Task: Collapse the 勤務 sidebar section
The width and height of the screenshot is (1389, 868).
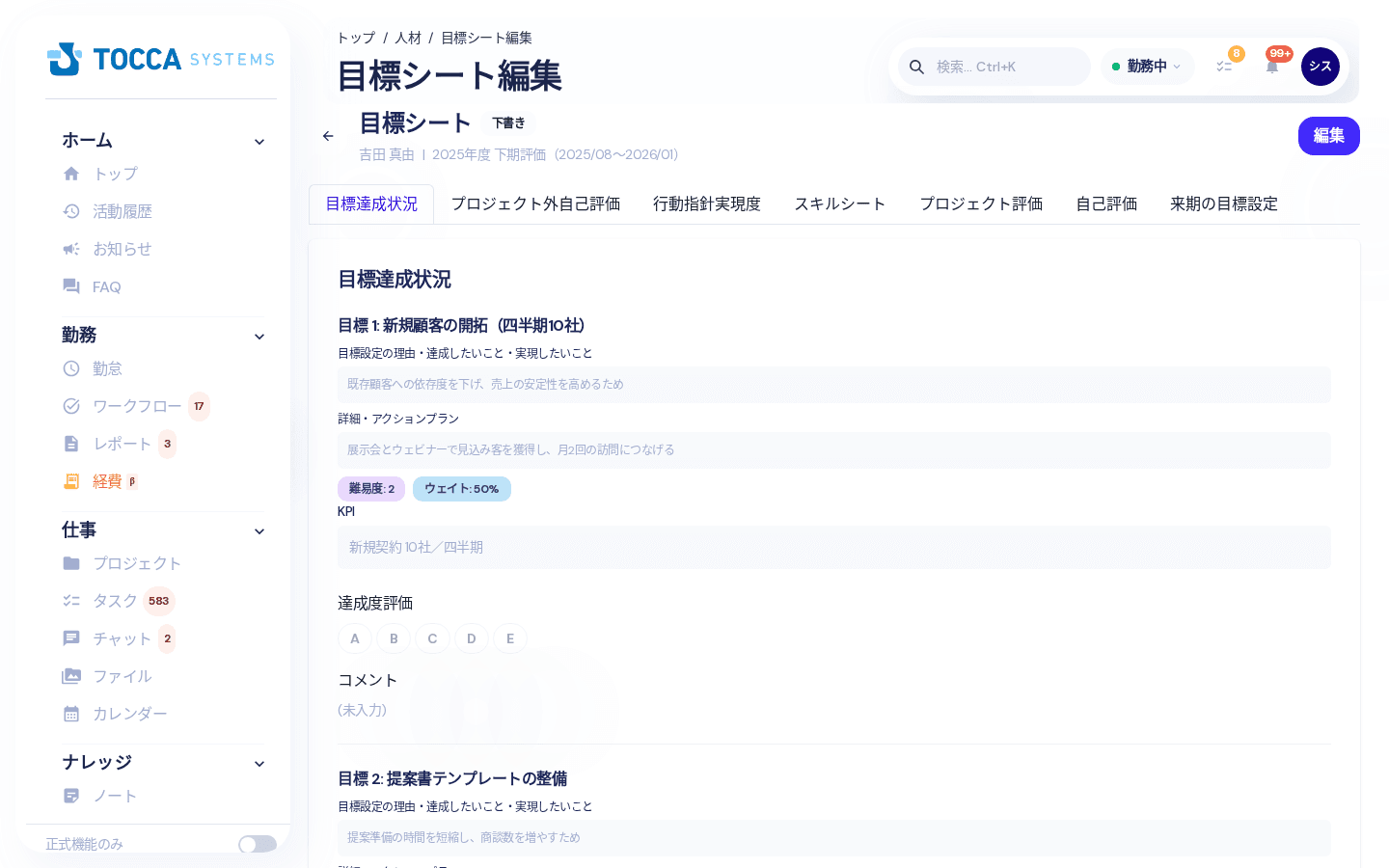Action: tap(259, 337)
